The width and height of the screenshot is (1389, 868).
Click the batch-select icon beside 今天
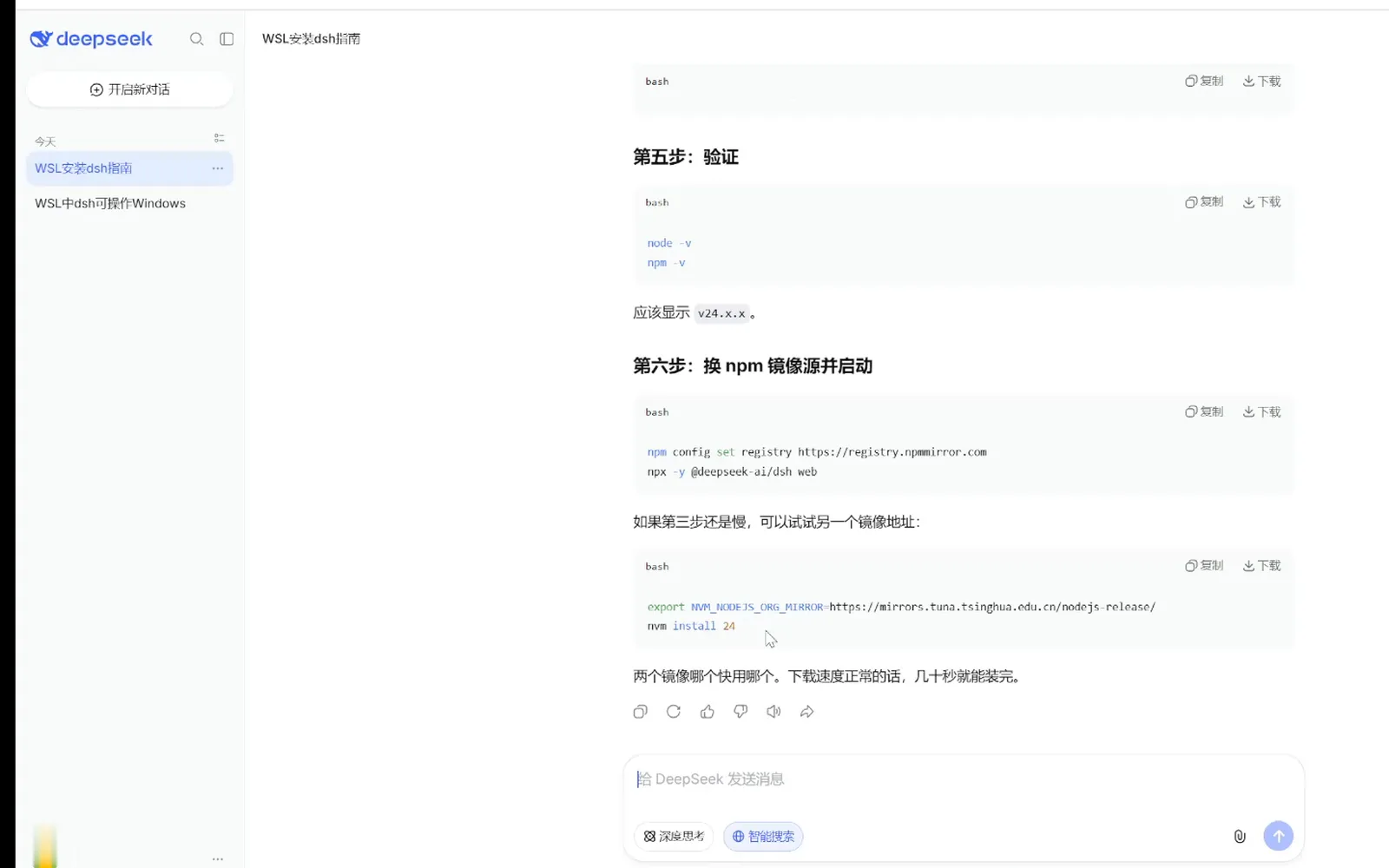[x=219, y=138]
